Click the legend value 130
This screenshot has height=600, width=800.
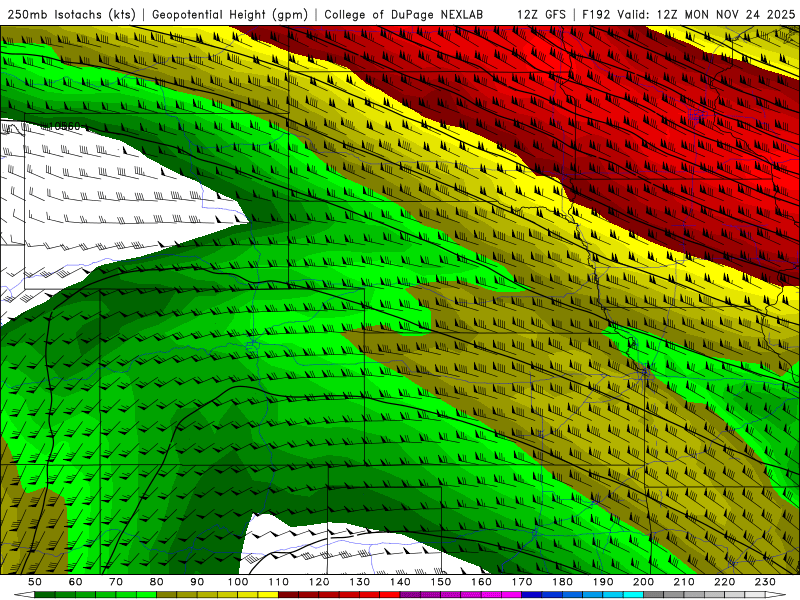point(360,582)
